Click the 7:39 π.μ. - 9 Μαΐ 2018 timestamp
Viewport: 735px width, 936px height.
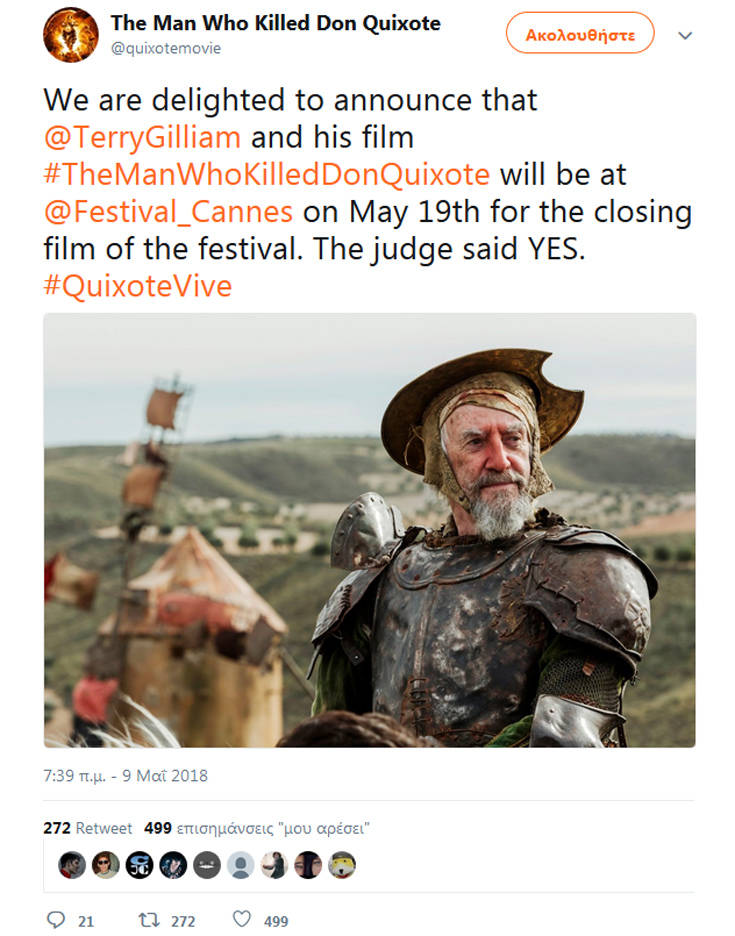(126, 775)
